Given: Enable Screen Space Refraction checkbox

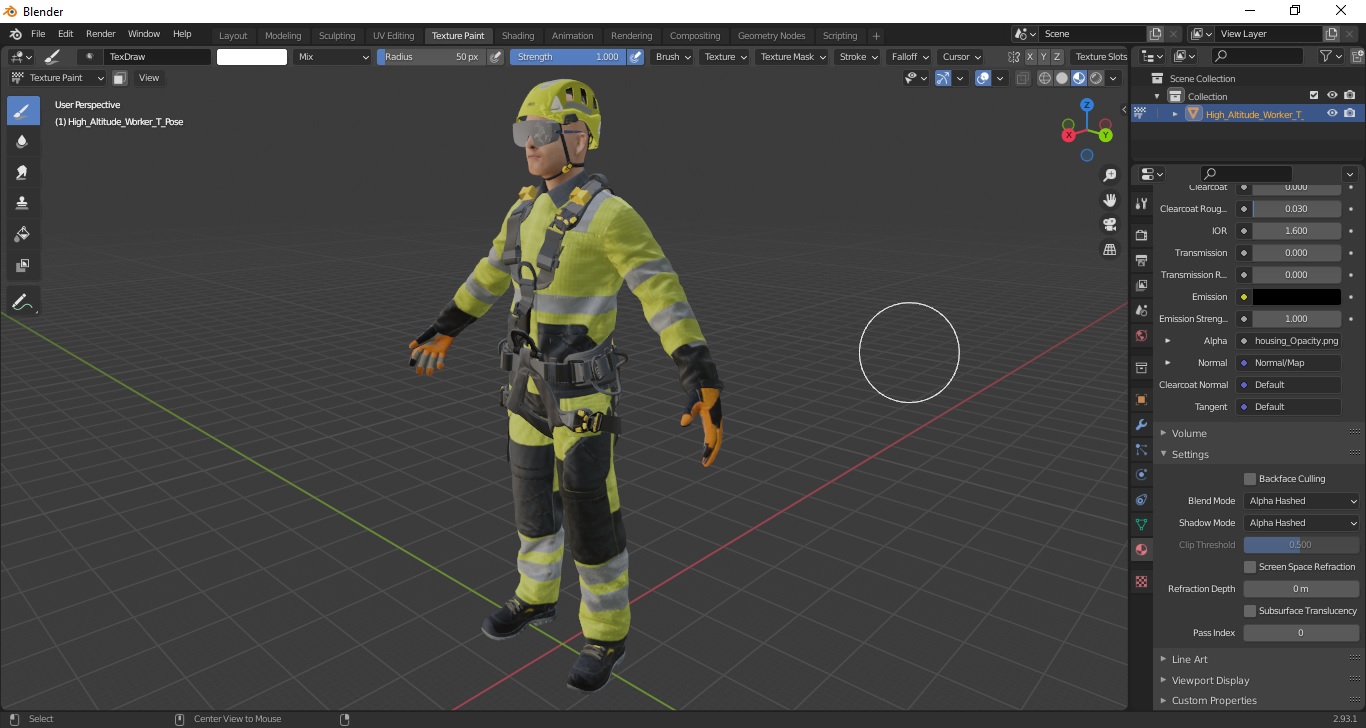Looking at the screenshot, I should pyautogui.click(x=1250, y=567).
